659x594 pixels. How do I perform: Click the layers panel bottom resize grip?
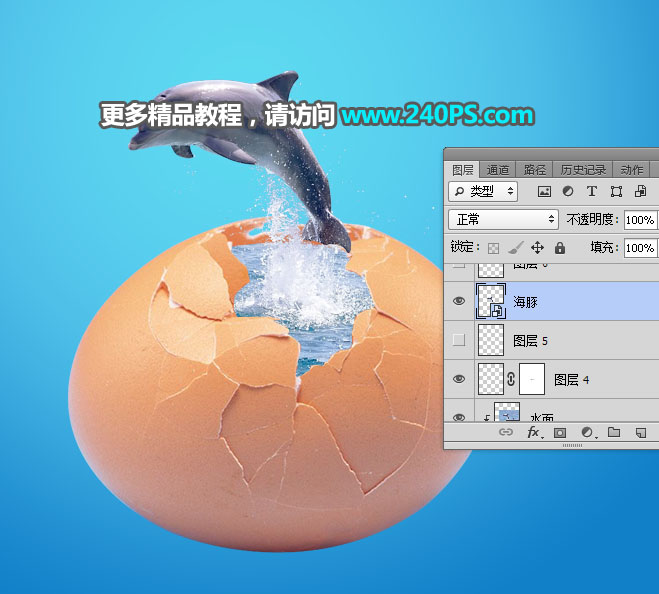(572, 445)
